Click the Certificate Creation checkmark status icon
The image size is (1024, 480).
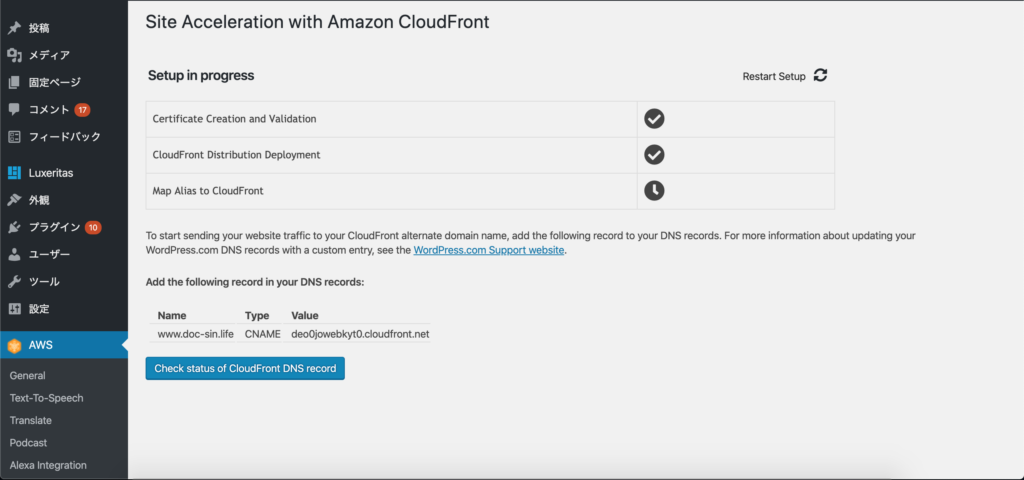[x=654, y=119]
